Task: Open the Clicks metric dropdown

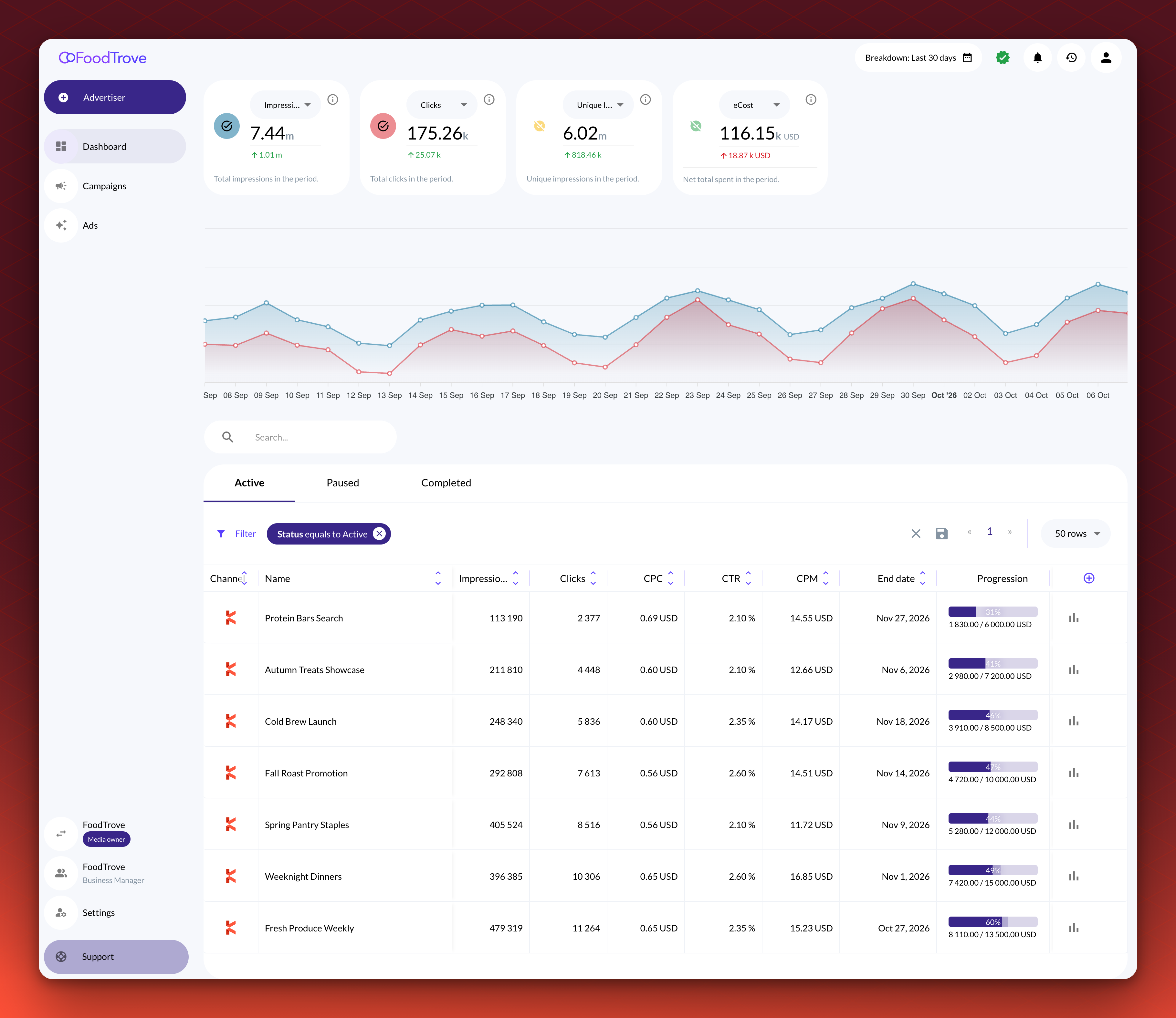Action: pos(443,105)
